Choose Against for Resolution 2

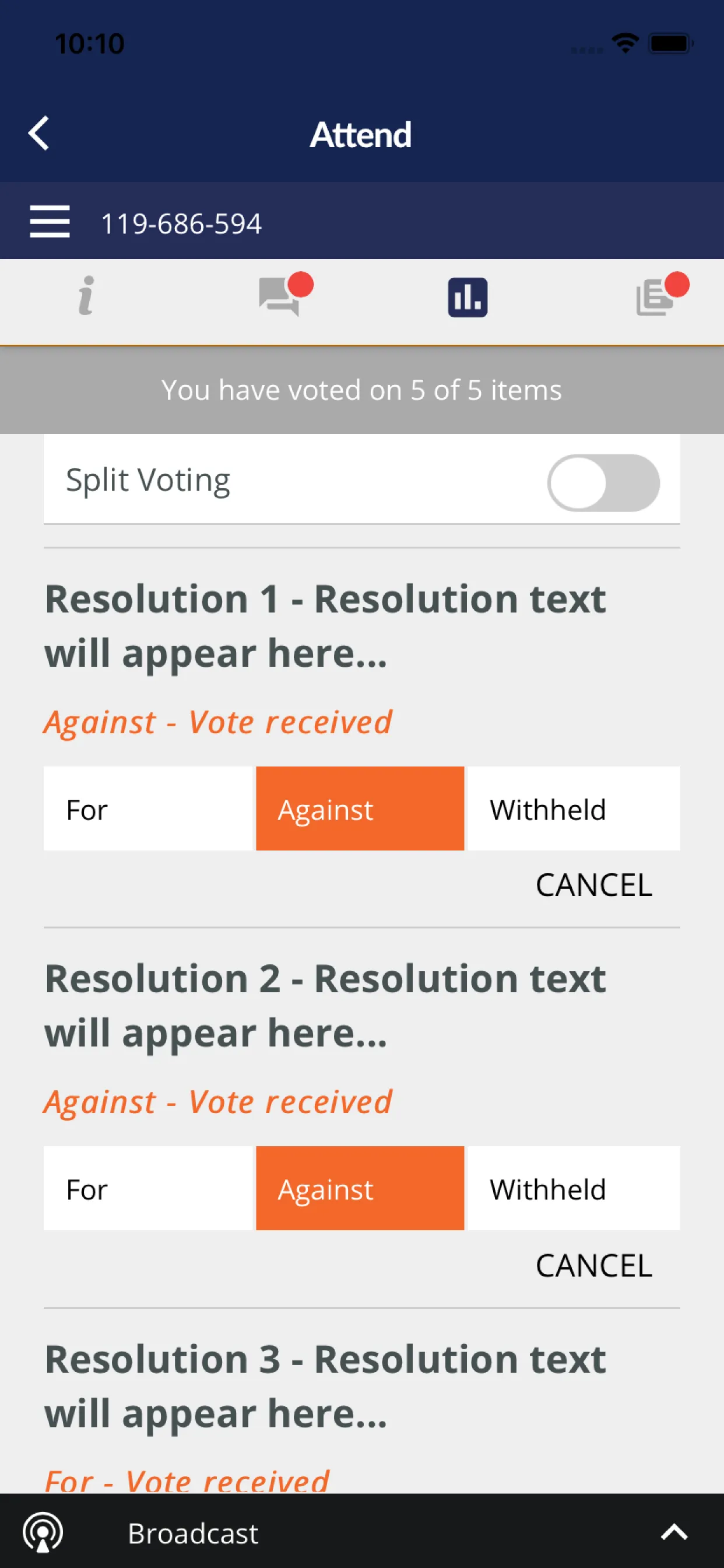[x=360, y=1188]
